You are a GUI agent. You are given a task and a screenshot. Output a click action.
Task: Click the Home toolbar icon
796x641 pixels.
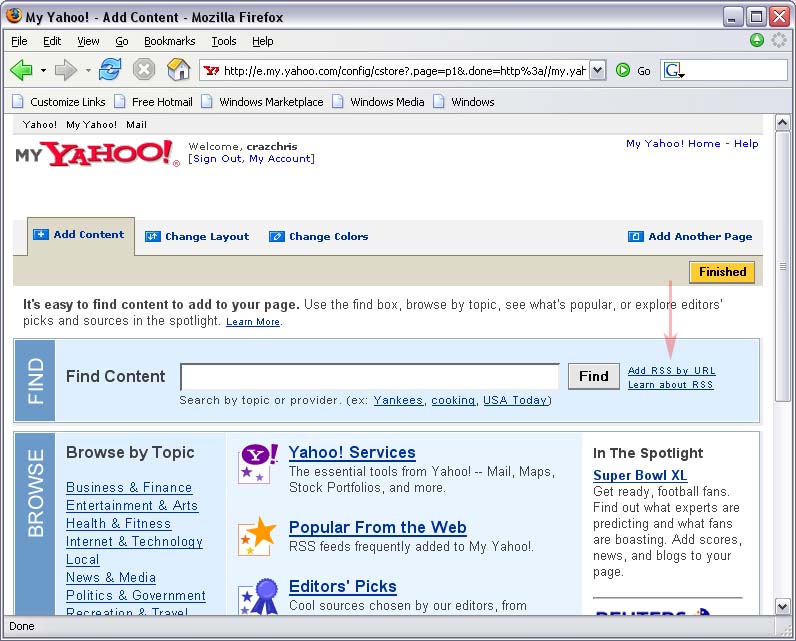(x=178, y=70)
